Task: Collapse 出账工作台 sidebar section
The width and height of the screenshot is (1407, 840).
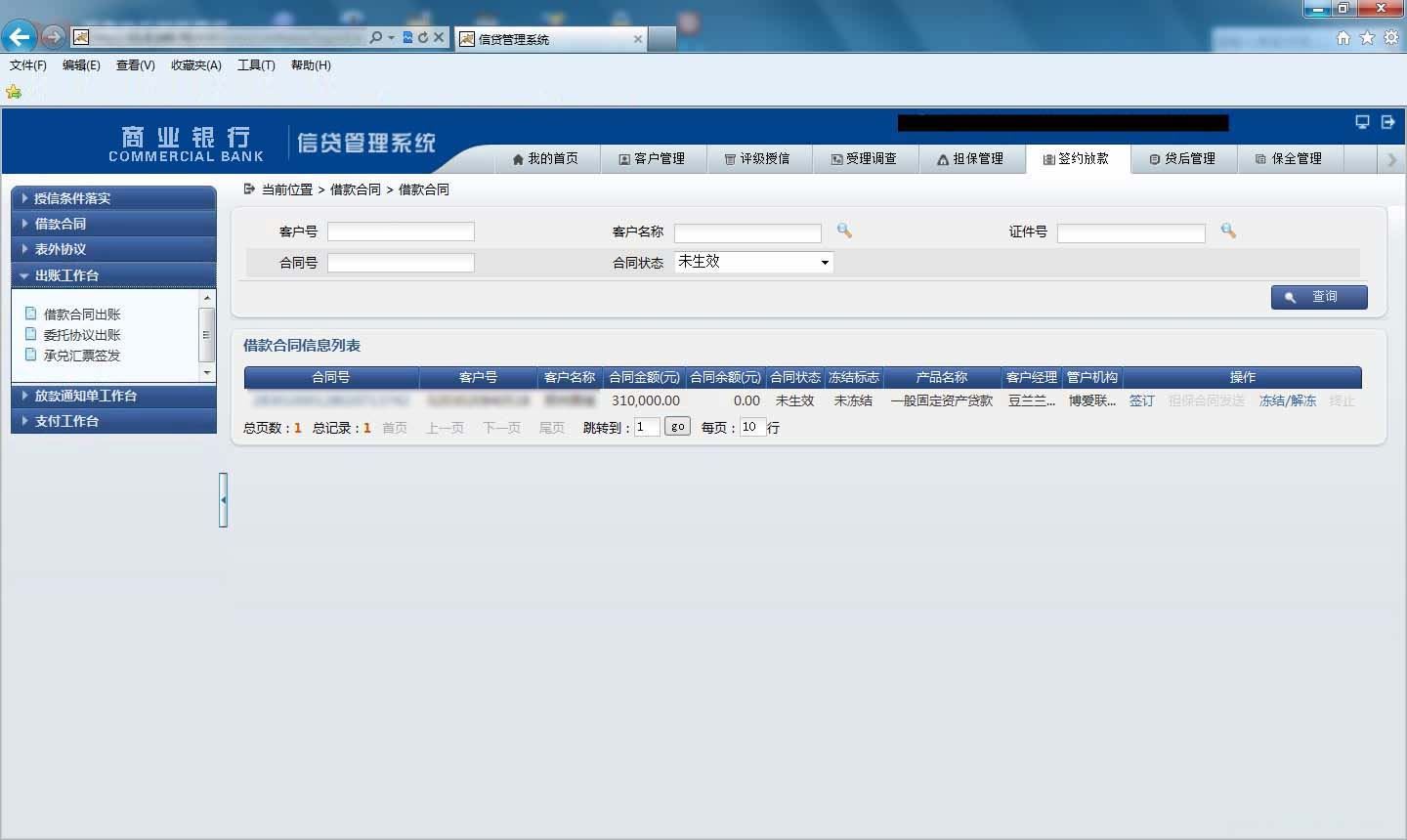Action: [x=113, y=275]
